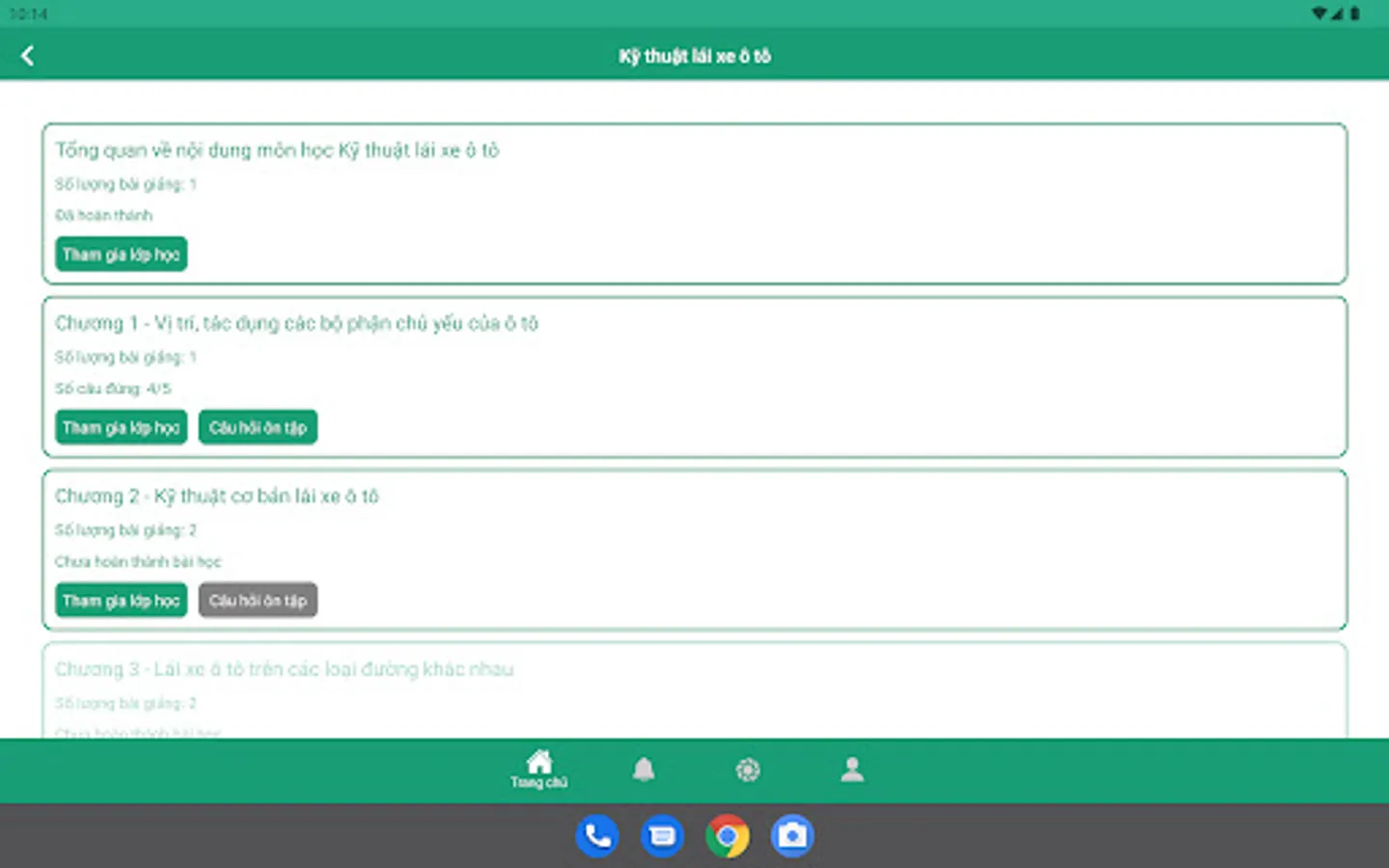The width and height of the screenshot is (1389, 868).
Task: Open the Phone app icon
Action: pyautogui.click(x=597, y=835)
